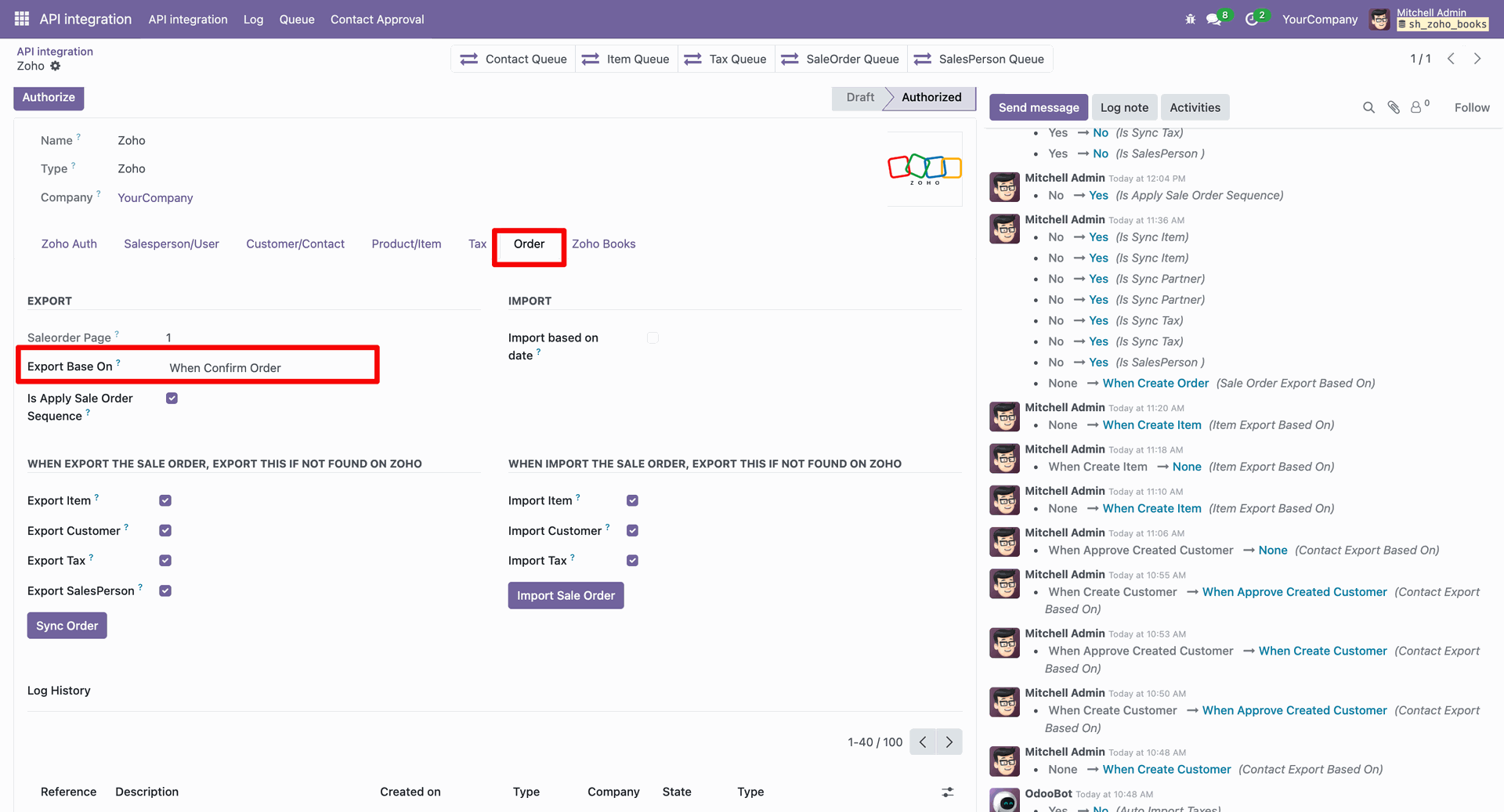Open the activities clock icon
The width and height of the screenshot is (1504, 812).
pyautogui.click(x=1252, y=19)
